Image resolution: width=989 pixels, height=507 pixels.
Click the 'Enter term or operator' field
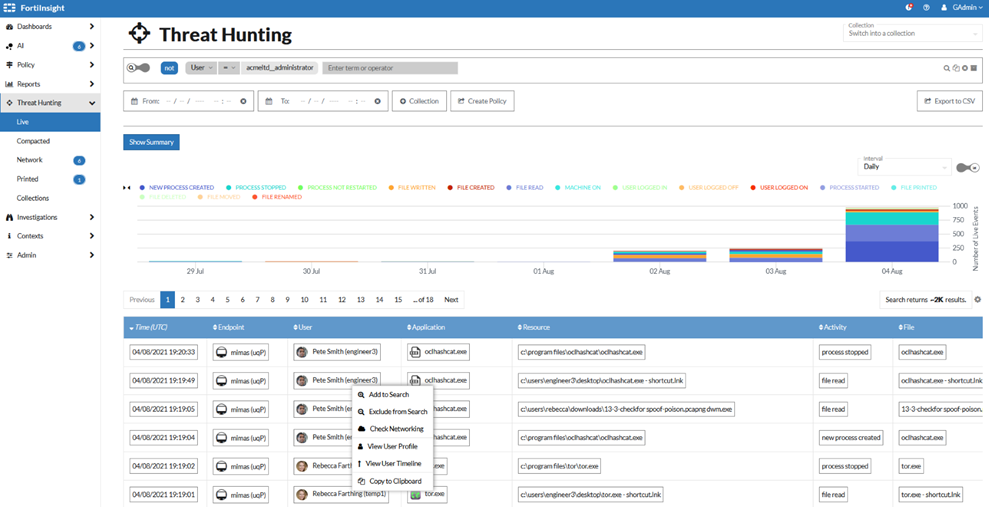[389, 68]
